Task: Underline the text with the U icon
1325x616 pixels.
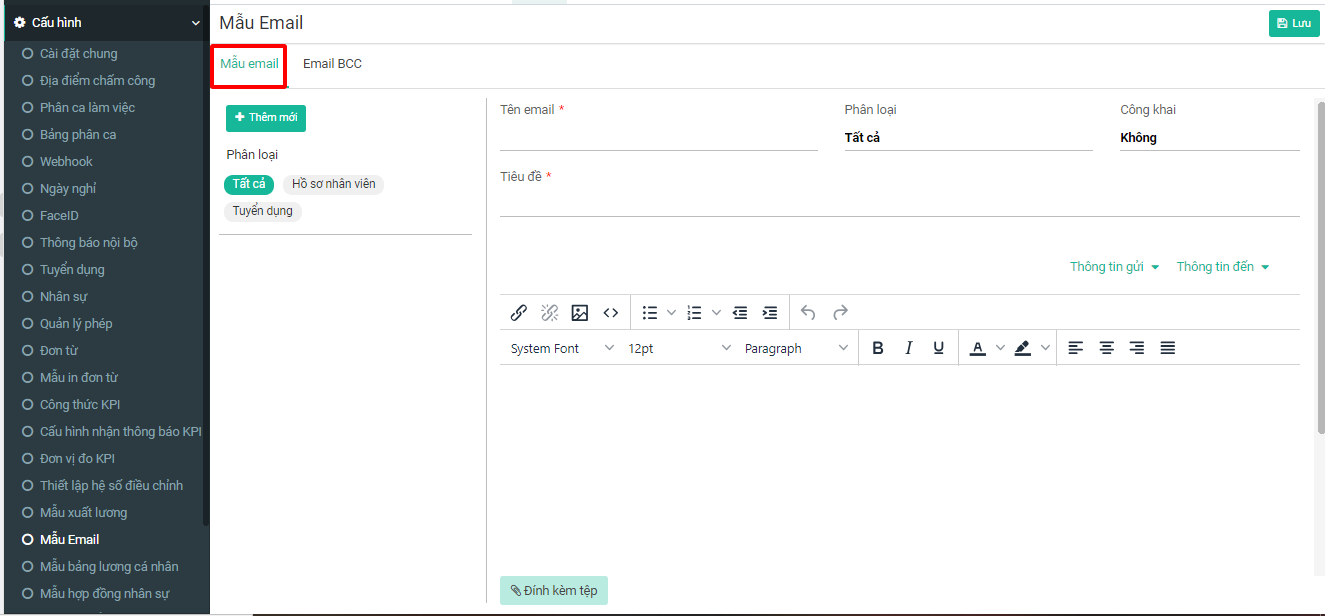Action: point(938,348)
